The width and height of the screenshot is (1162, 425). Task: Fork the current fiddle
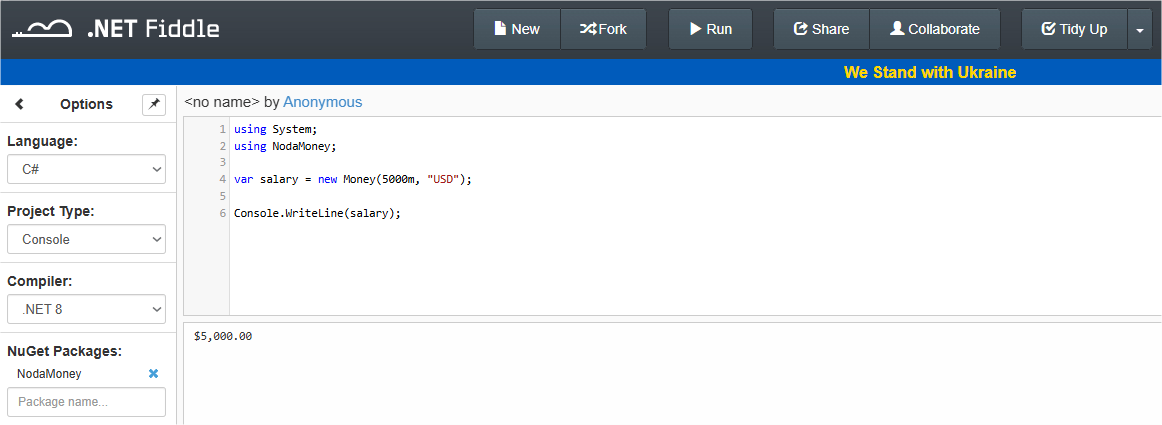point(603,29)
